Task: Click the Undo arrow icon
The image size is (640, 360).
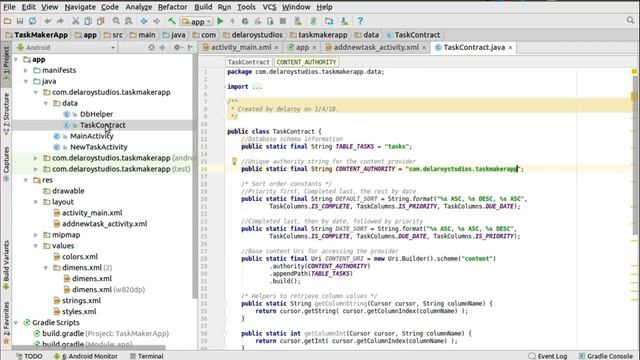Action: coord(48,21)
